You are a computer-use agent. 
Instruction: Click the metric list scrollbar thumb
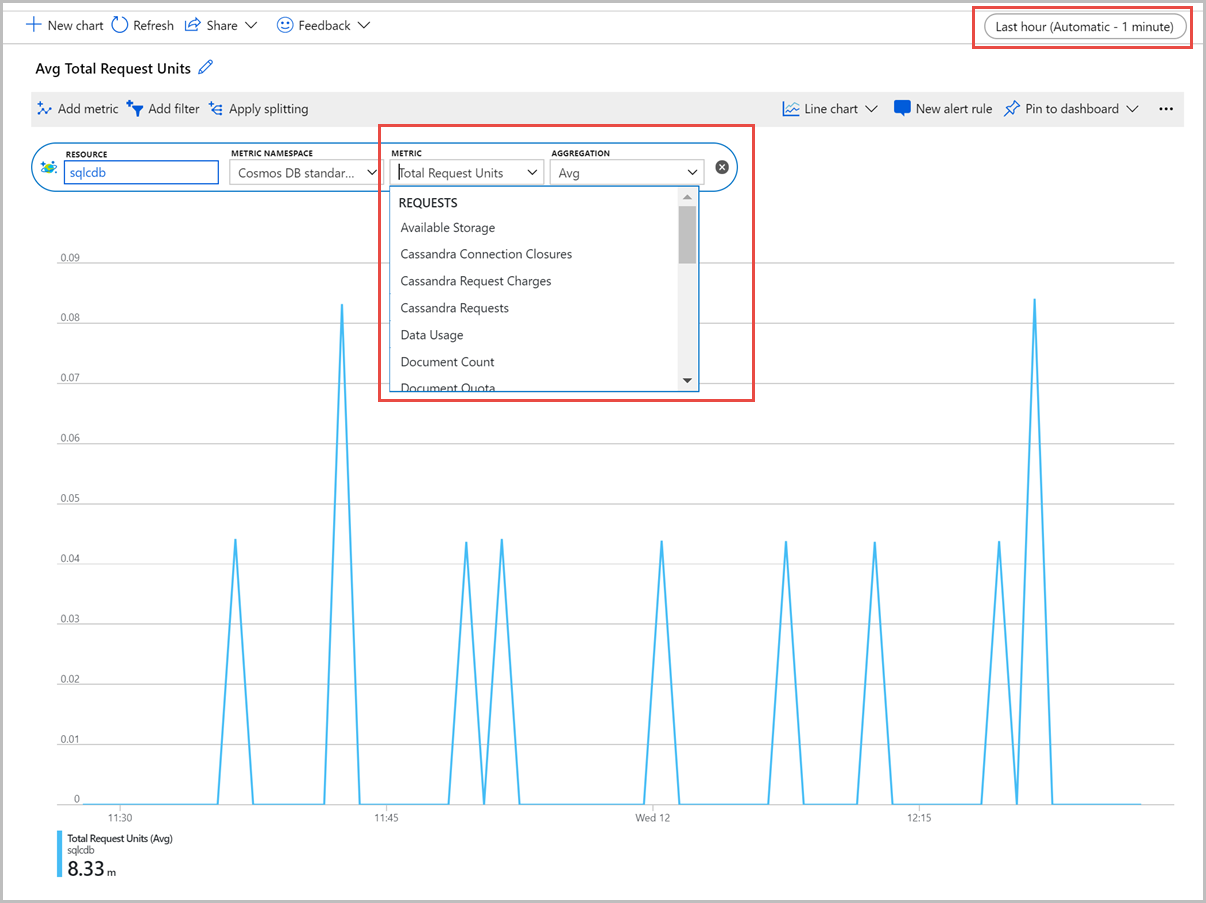687,234
